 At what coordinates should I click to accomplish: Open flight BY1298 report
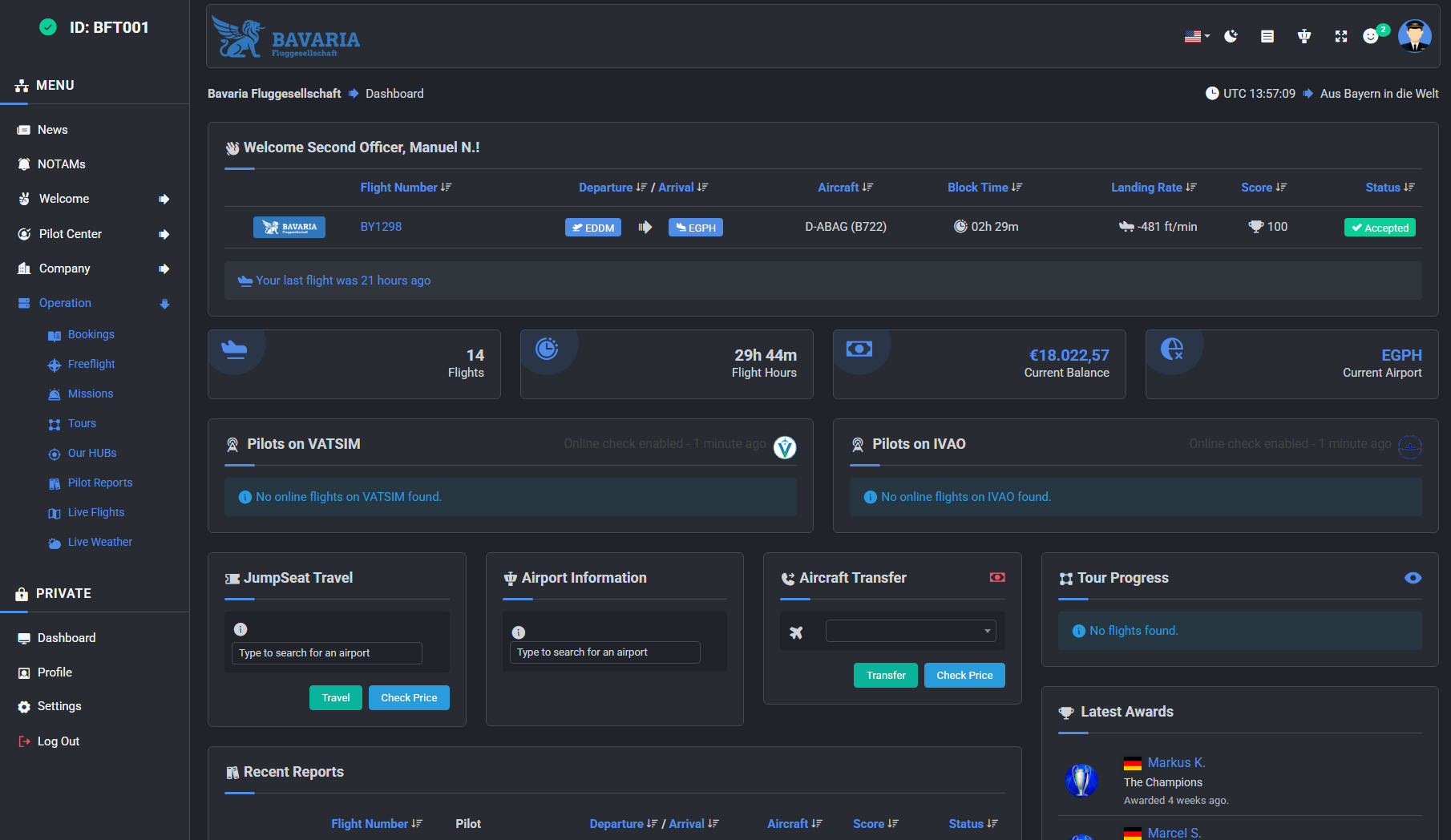click(x=381, y=227)
